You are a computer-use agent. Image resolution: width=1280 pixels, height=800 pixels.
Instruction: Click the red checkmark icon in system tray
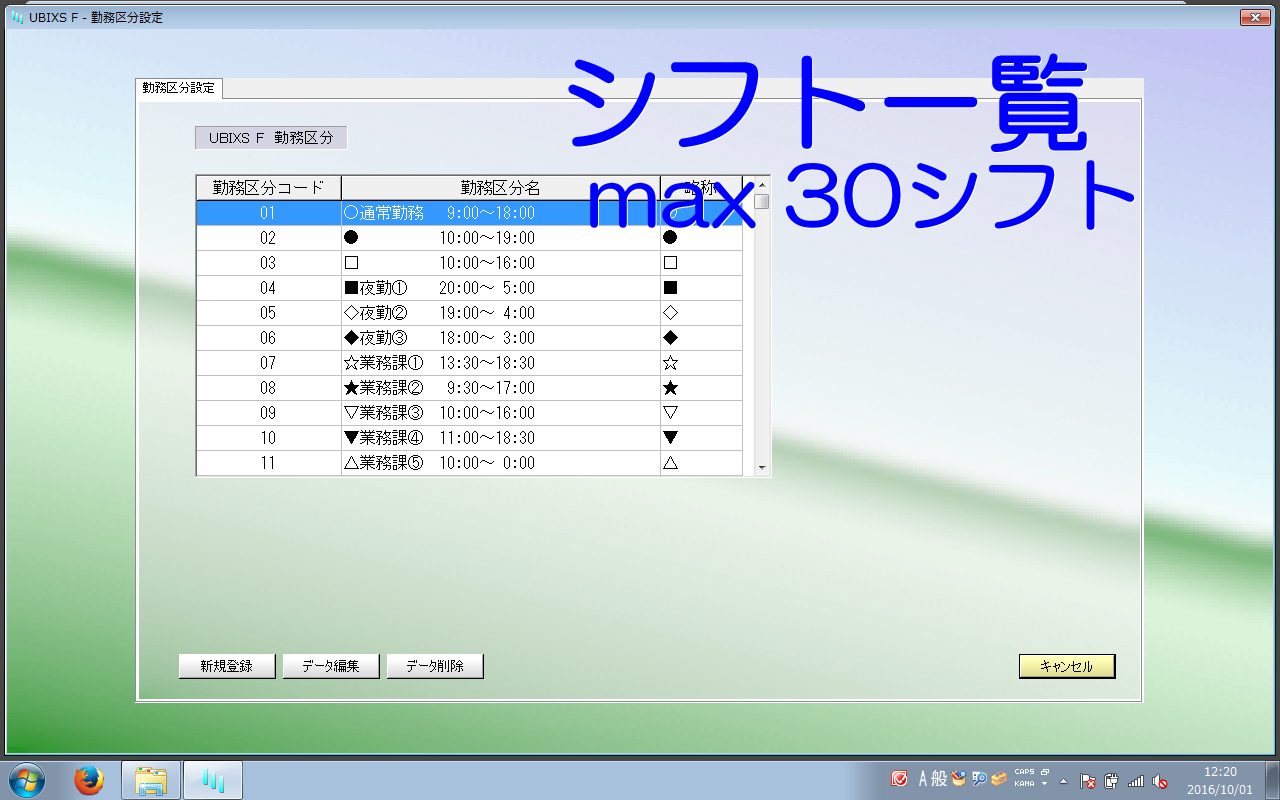(x=900, y=779)
